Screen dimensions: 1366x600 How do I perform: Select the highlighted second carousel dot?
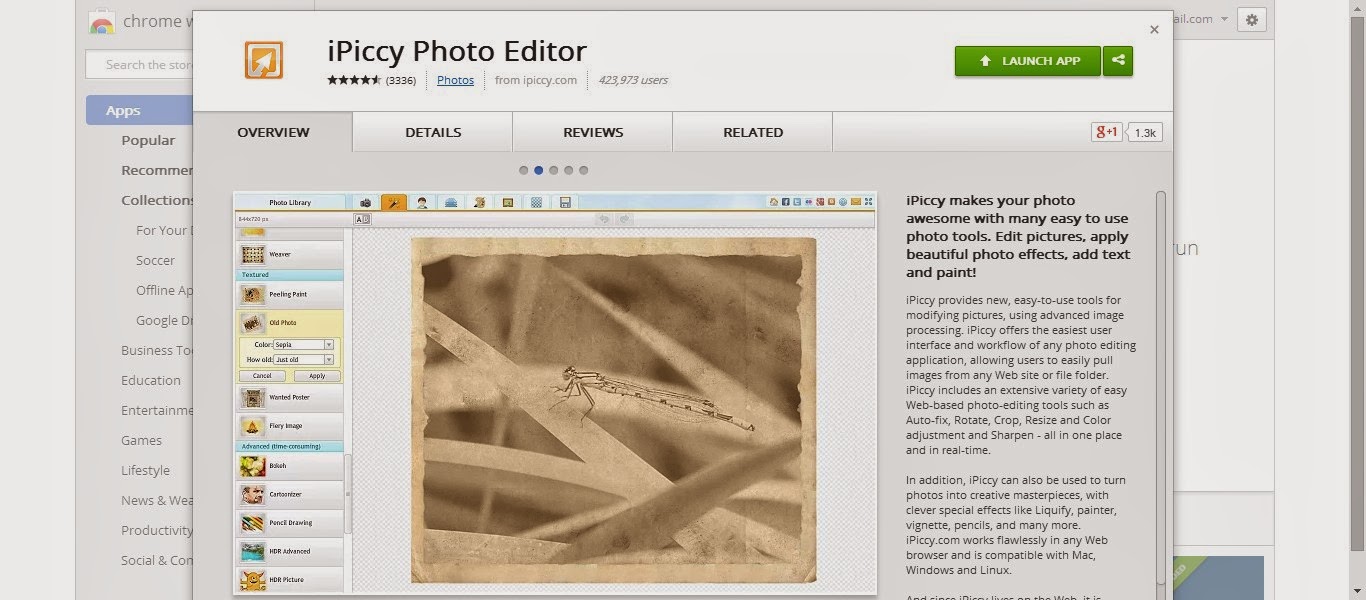(538, 170)
